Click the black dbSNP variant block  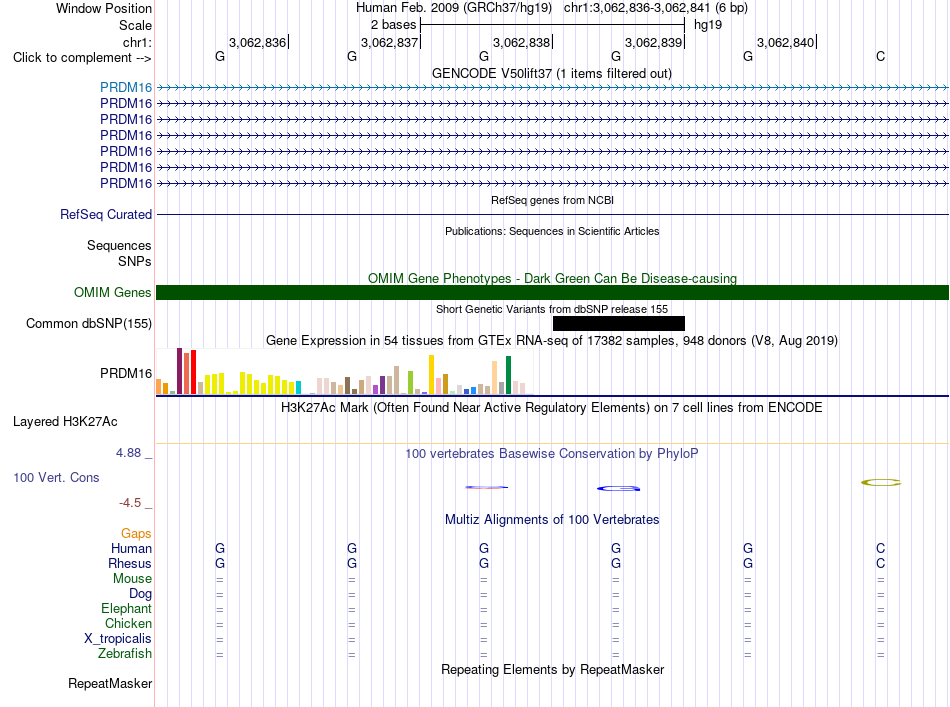pos(619,324)
